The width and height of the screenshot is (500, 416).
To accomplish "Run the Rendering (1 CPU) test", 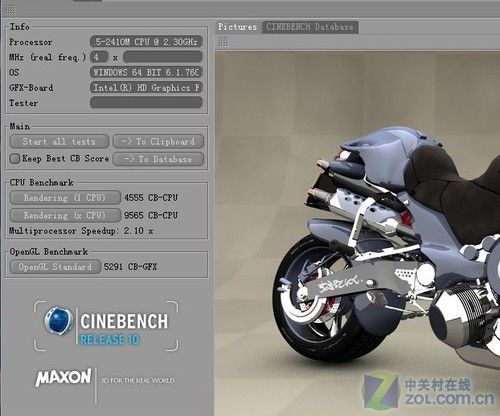I will coord(65,198).
